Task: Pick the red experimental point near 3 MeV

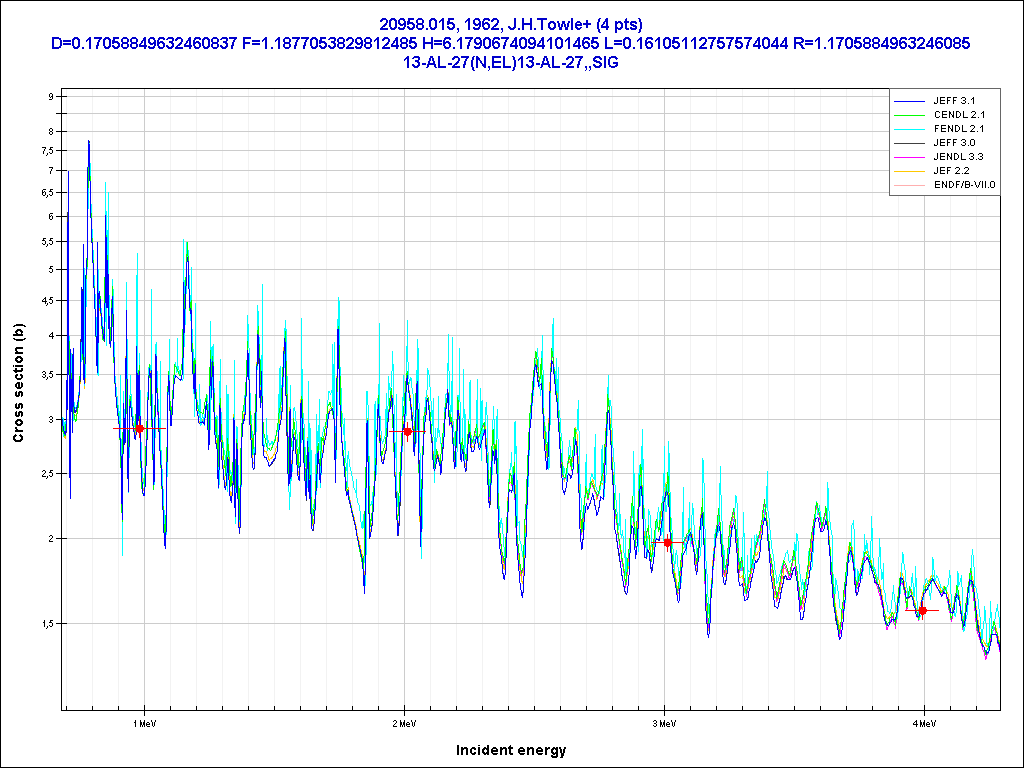Action: tap(668, 542)
